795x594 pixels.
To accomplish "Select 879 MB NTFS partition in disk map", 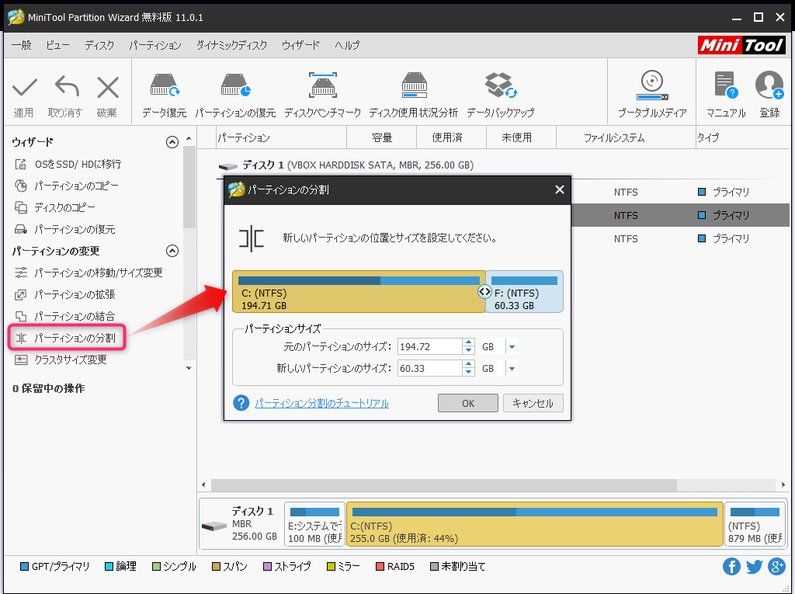I will [755, 525].
